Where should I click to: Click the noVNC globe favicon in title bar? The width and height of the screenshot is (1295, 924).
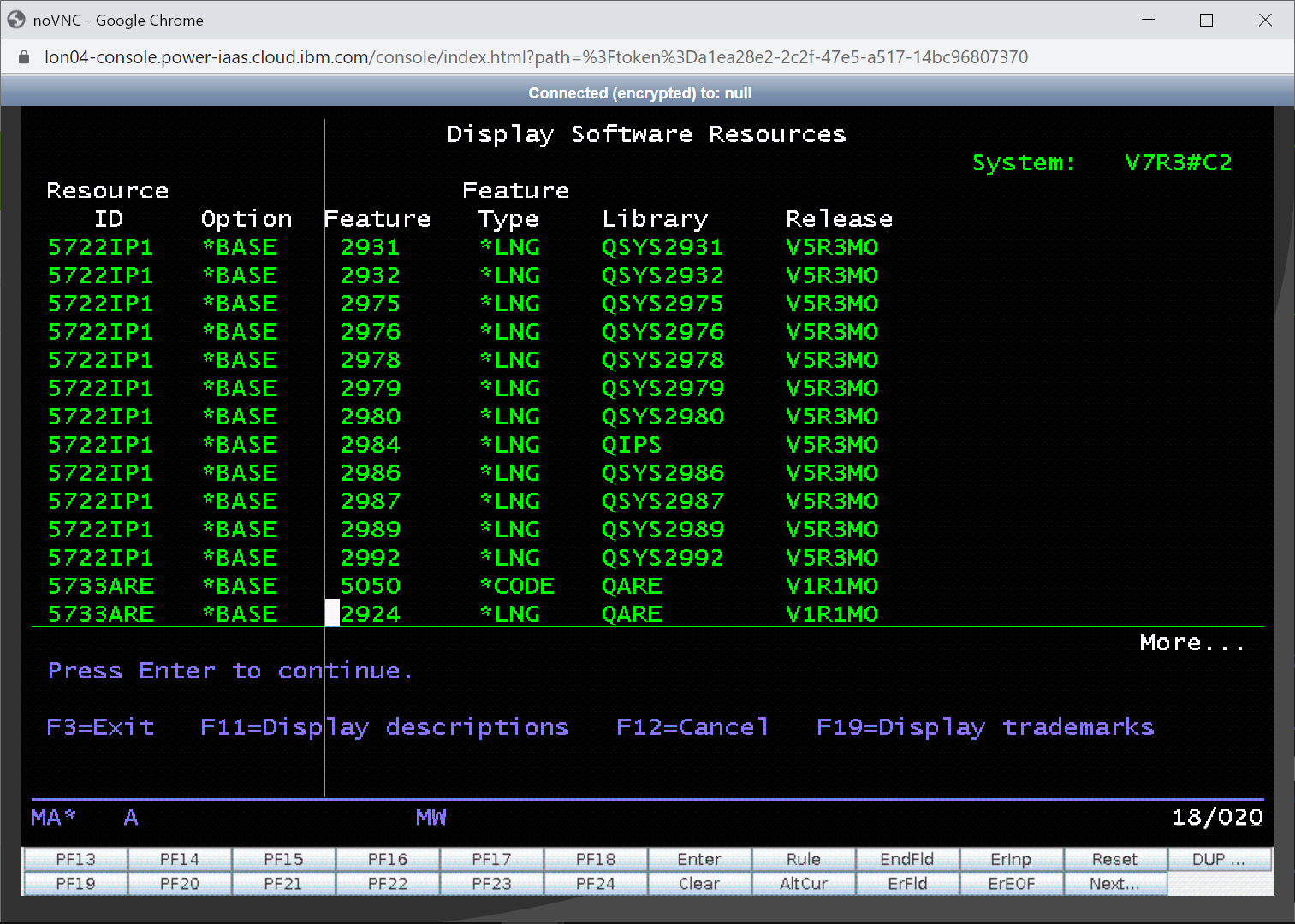pyautogui.click(x=16, y=20)
